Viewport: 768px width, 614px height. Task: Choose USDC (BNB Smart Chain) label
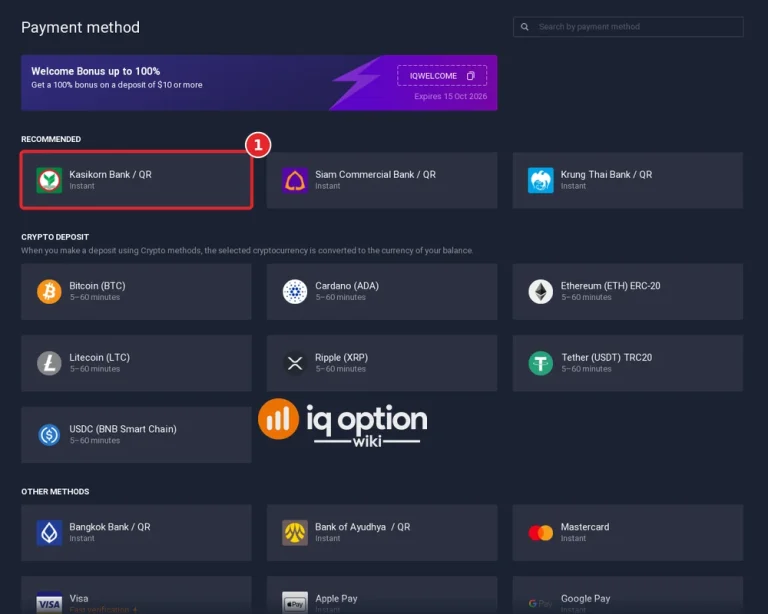123,429
